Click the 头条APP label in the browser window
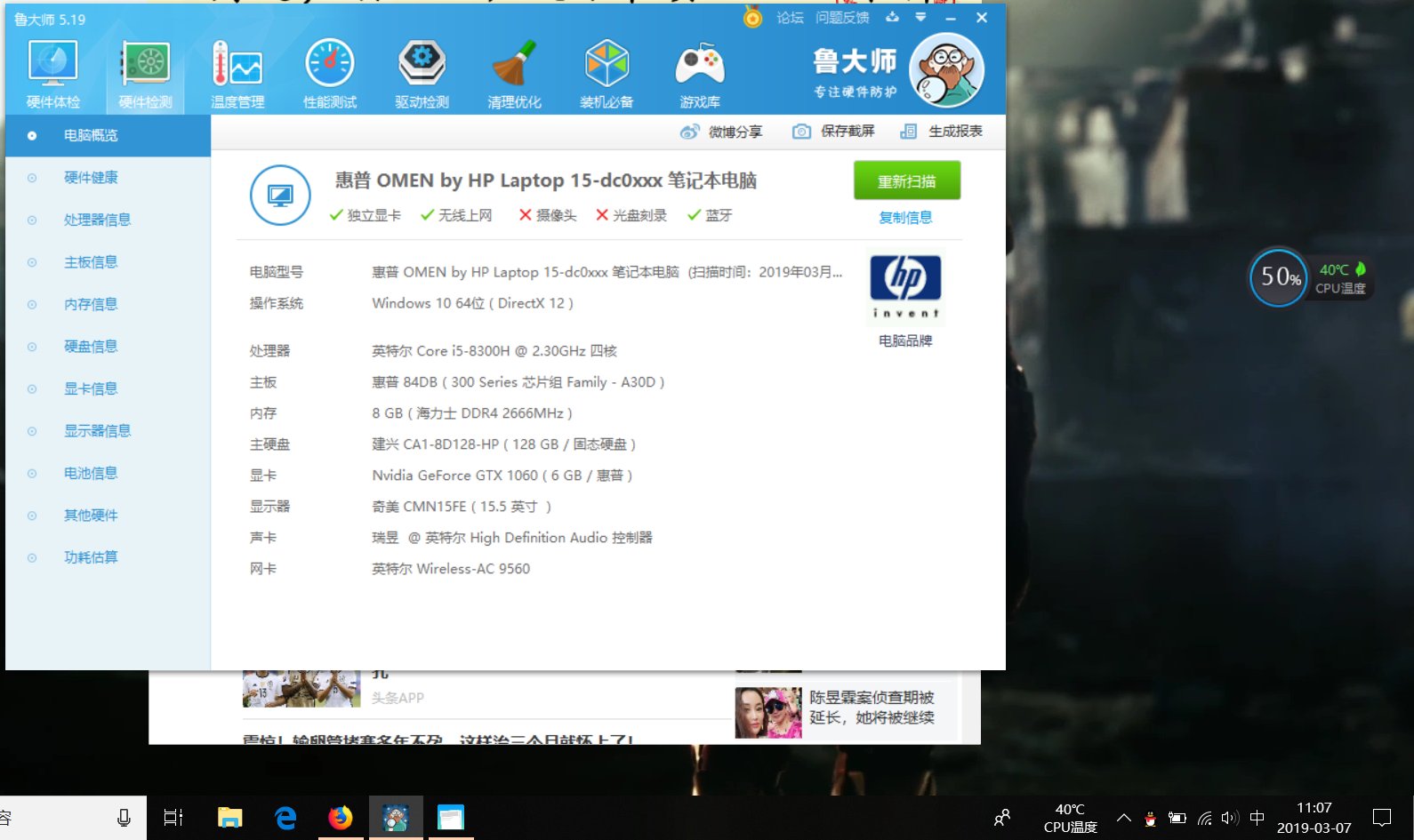The width and height of the screenshot is (1414, 840). click(398, 698)
